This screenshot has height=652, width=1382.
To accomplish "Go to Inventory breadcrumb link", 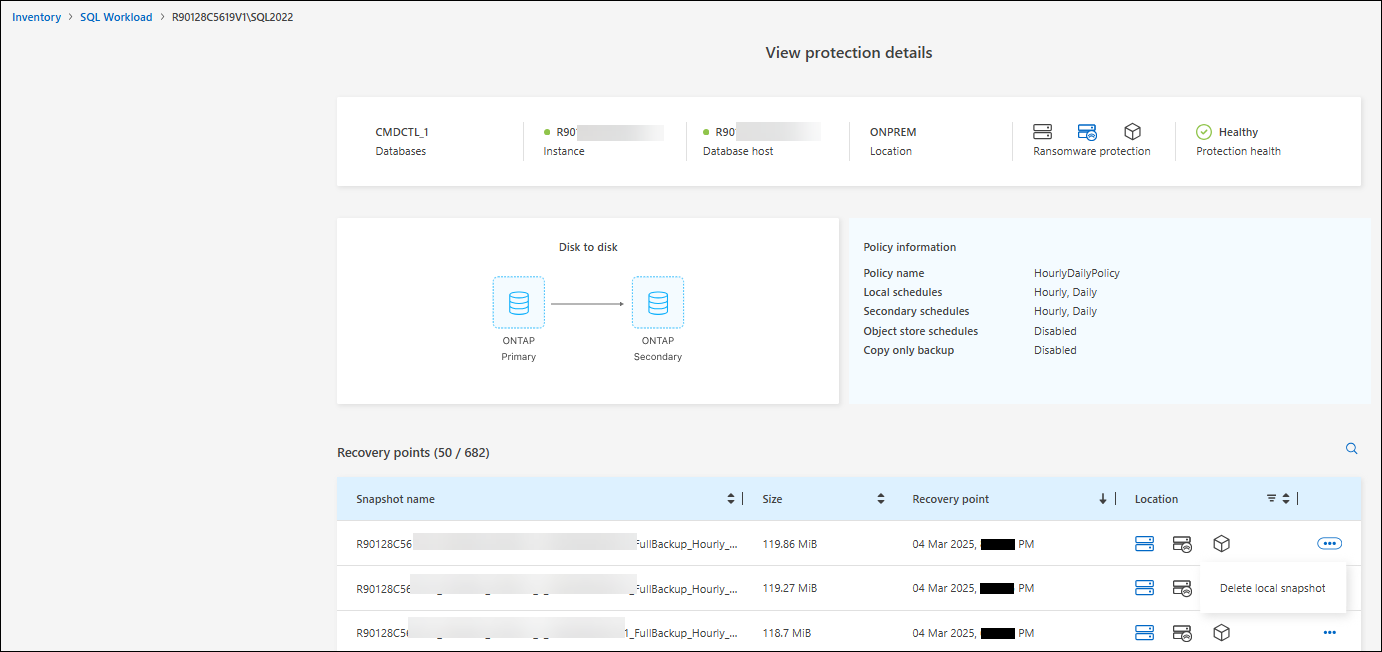I will (37, 17).
